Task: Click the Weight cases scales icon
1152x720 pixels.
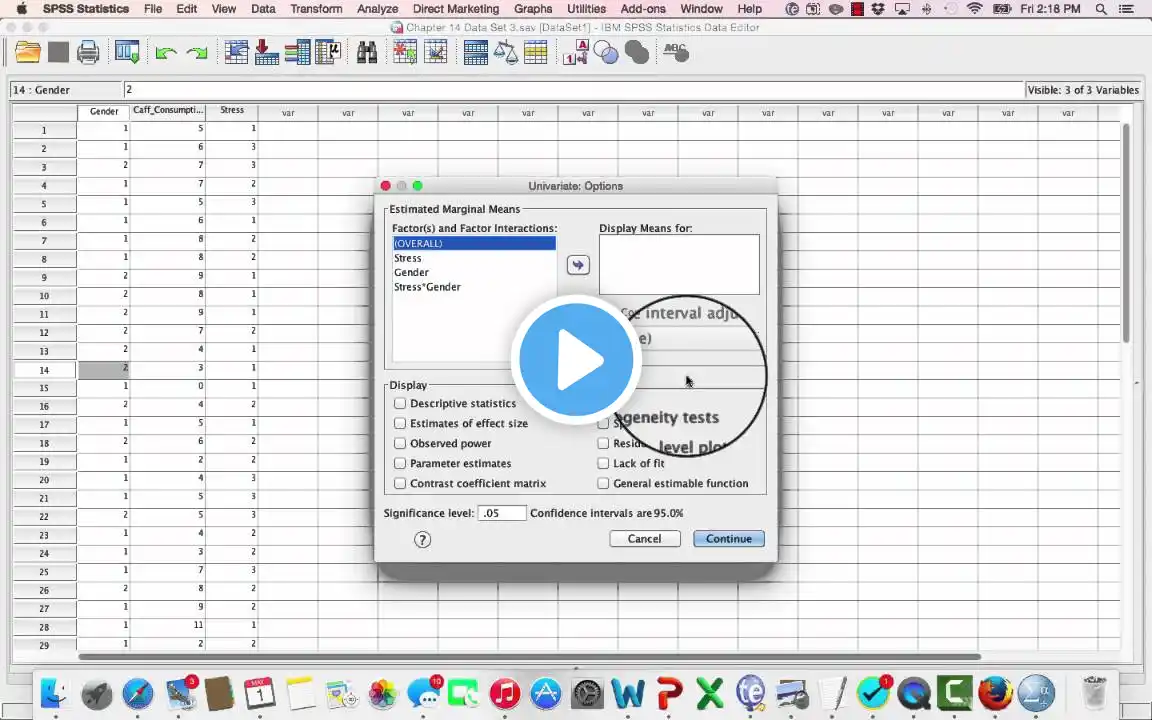Action: tap(505, 53)
